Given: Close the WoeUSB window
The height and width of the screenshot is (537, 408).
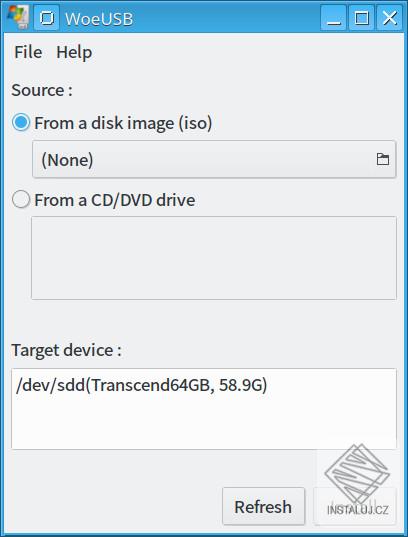Looking at the screenshot, I should (x=390, y=18).
